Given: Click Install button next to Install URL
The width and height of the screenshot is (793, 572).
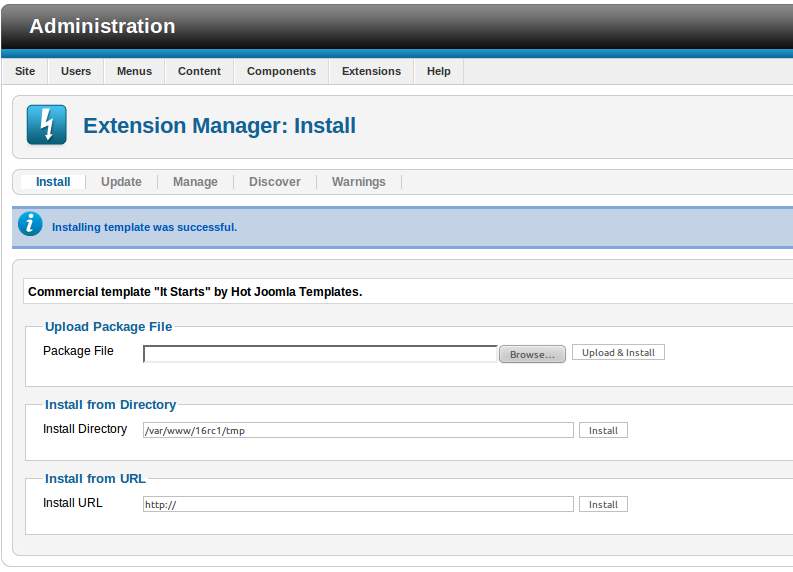Looking at the screenshot, I should pyautogui.click(x=603, y=505).
